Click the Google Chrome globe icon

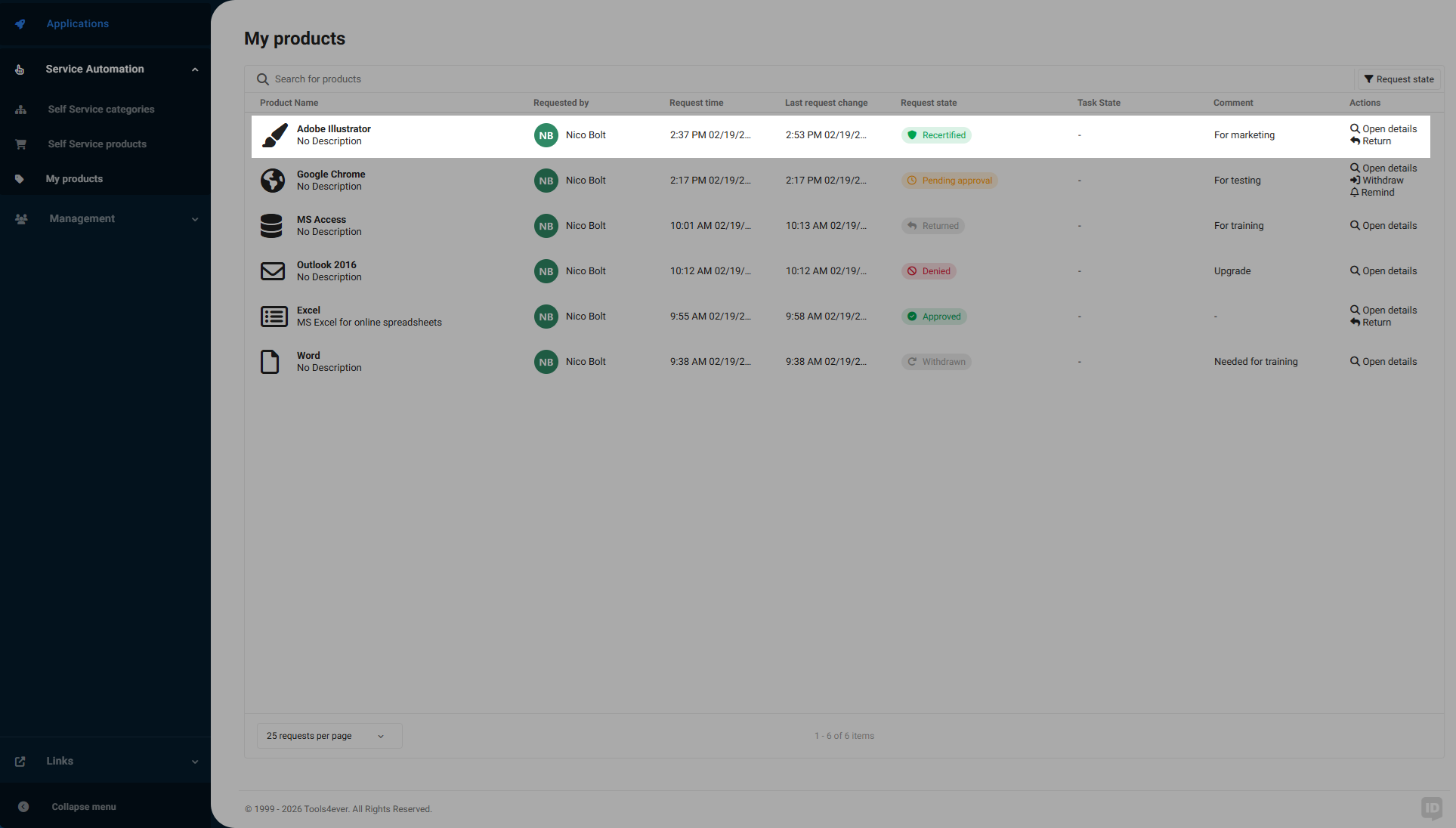(273, 181)
